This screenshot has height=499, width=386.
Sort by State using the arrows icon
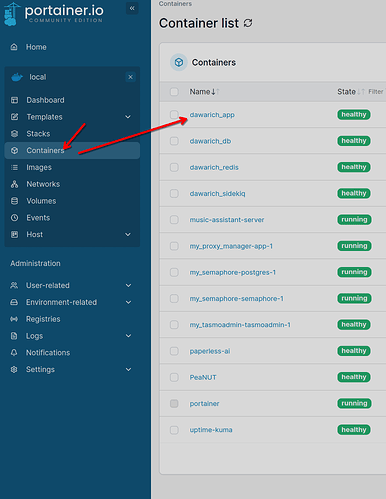(x=361, y=92)
